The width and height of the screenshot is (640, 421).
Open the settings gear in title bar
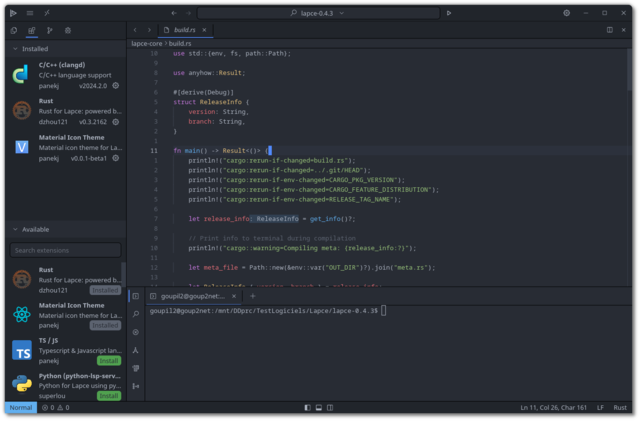(x=566, y=13)
